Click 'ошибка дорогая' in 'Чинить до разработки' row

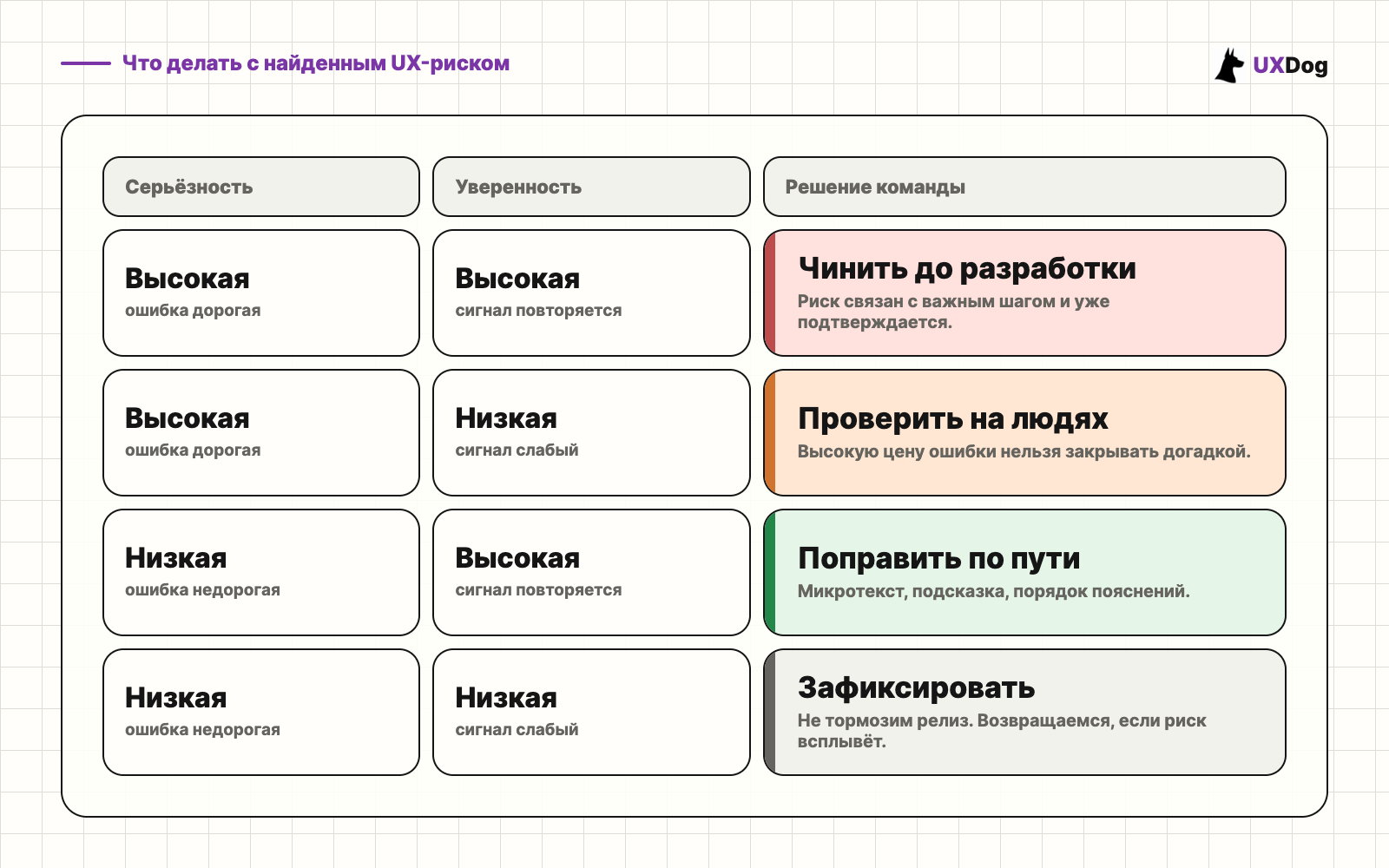[x=193, y=311]
